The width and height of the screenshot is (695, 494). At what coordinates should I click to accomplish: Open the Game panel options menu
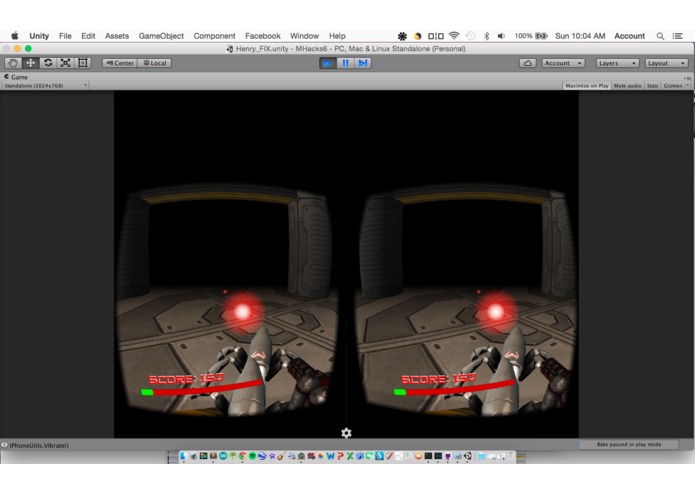pos(688,78)
